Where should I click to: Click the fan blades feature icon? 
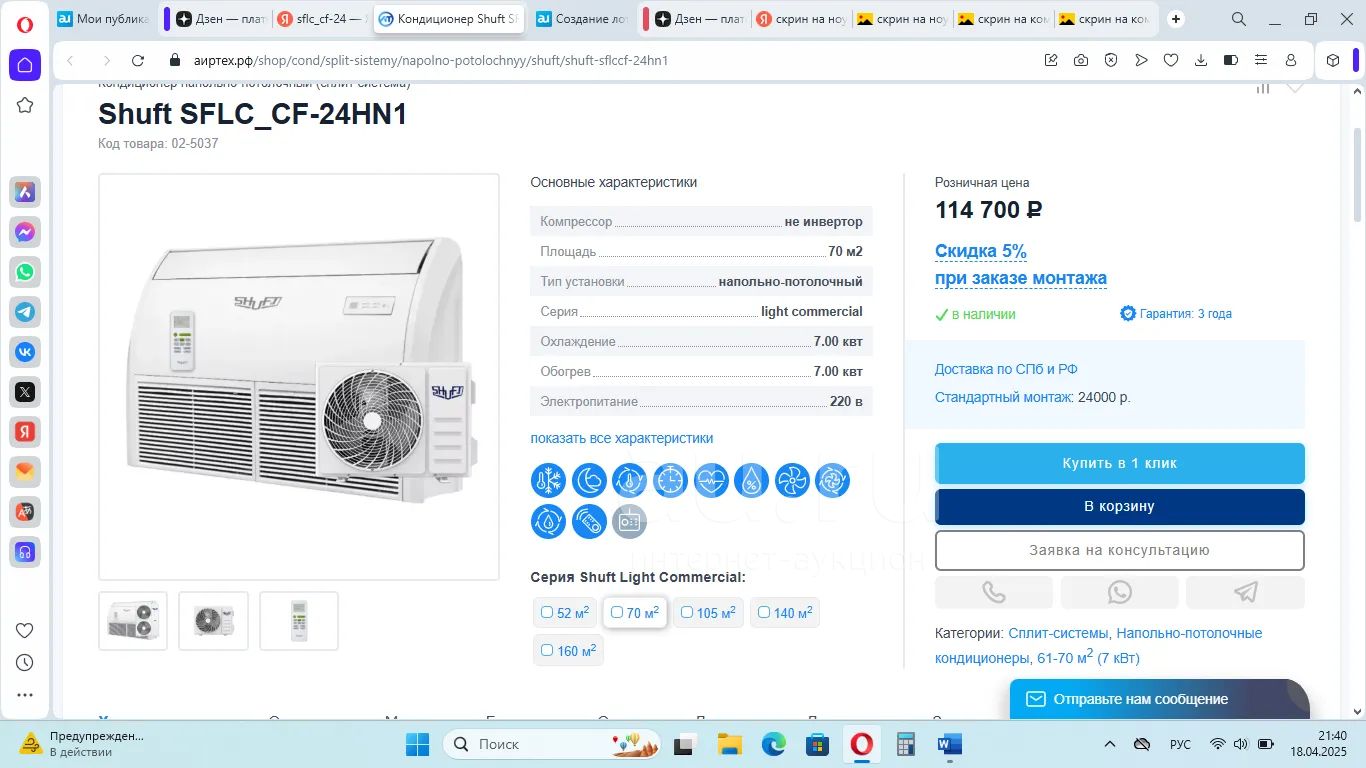tap(792, 481)
